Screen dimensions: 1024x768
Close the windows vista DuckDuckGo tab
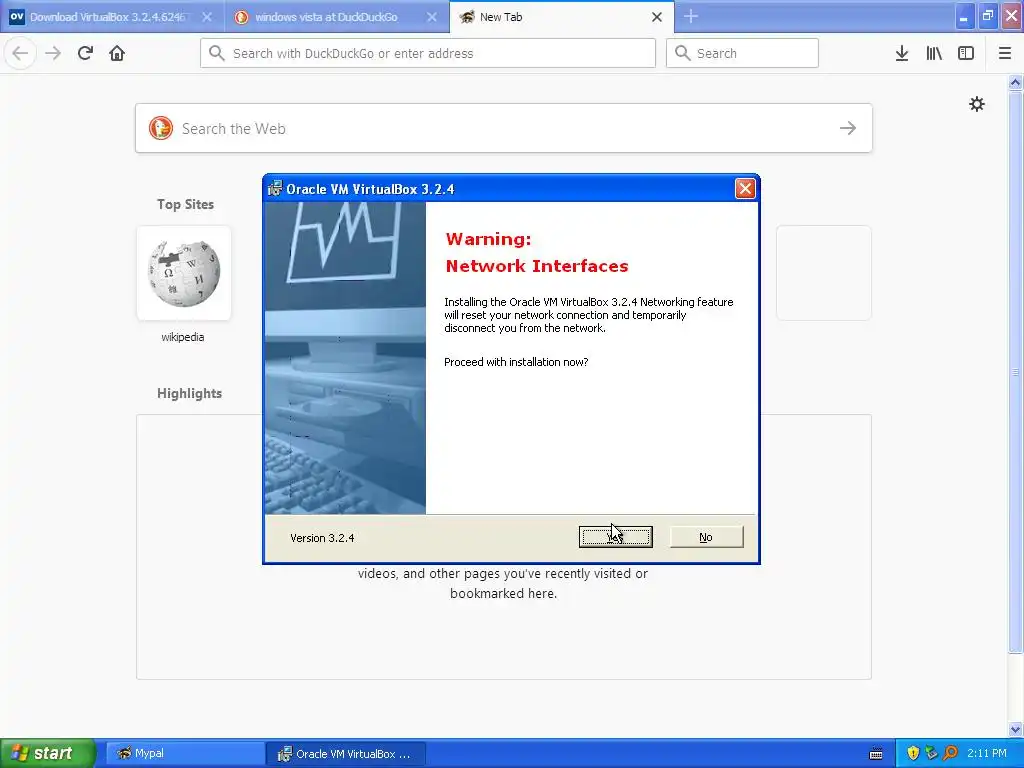(432, 17)
